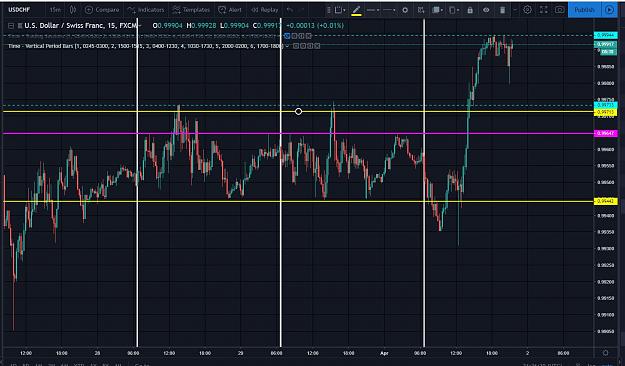Collapse the indicator legend toggle
Screen dimensions: 625x366
(x=11, y=26)
